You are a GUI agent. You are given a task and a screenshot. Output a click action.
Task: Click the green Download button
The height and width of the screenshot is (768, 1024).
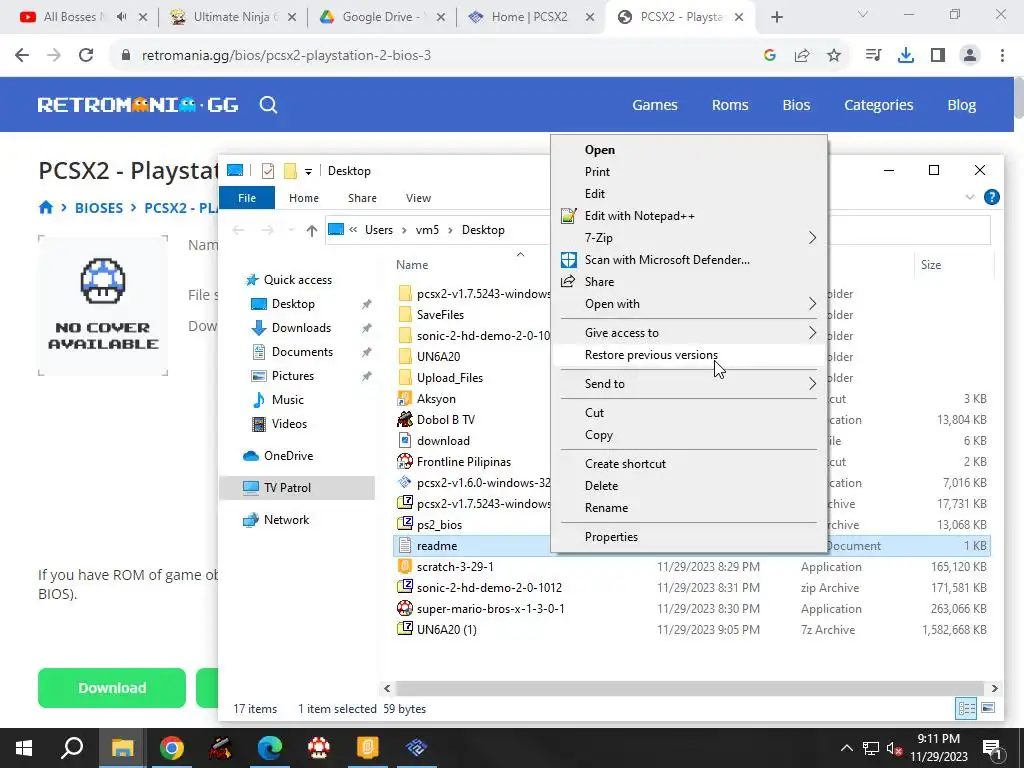pos(112,688)
